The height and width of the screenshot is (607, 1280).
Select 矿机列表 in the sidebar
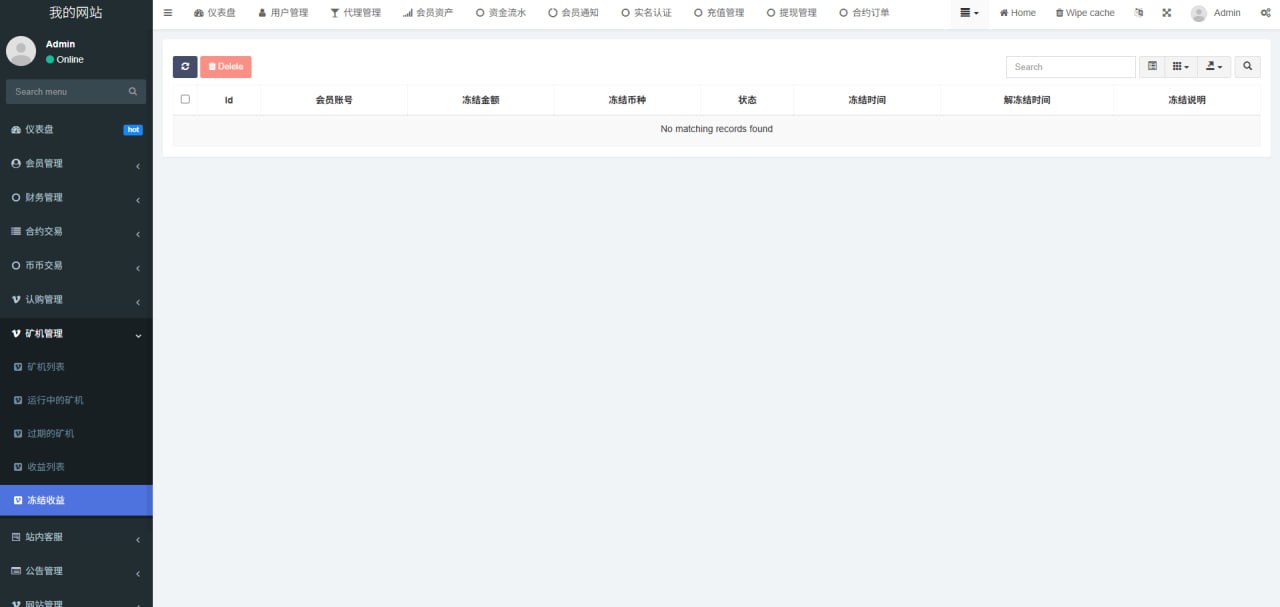coord(46,367)
